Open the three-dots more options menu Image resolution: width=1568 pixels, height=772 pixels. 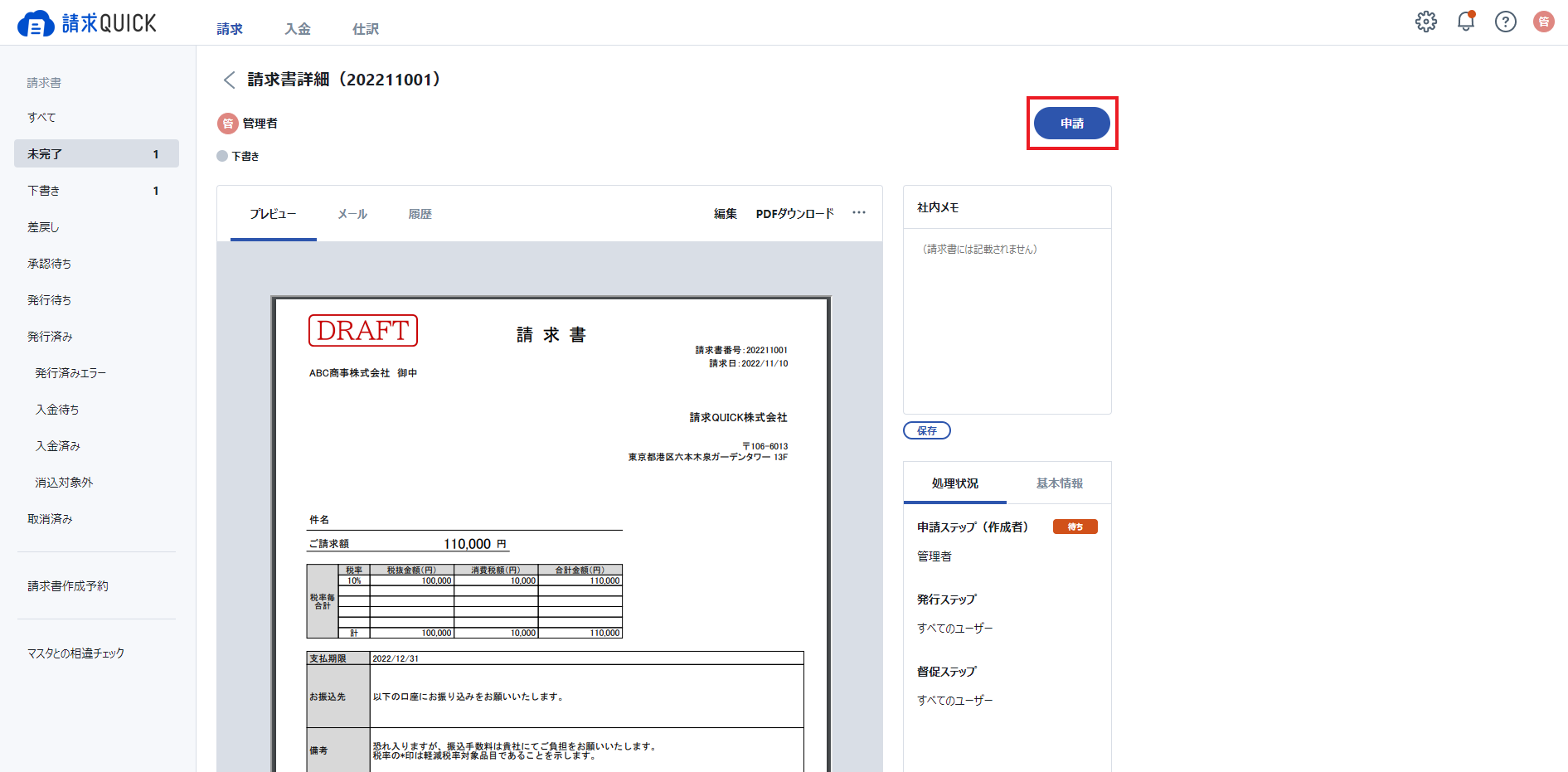click(859, 213)
